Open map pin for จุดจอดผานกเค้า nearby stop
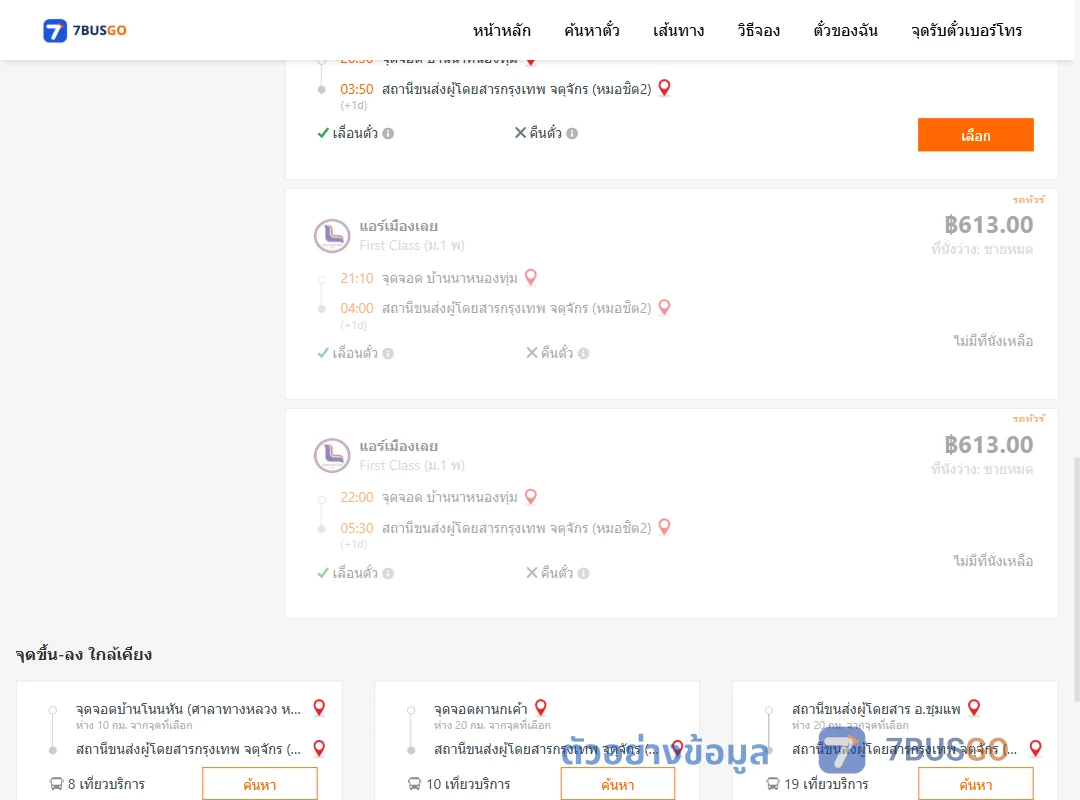Image resolution: width=1080 pixels, height=800 pixels. [541, 707]
